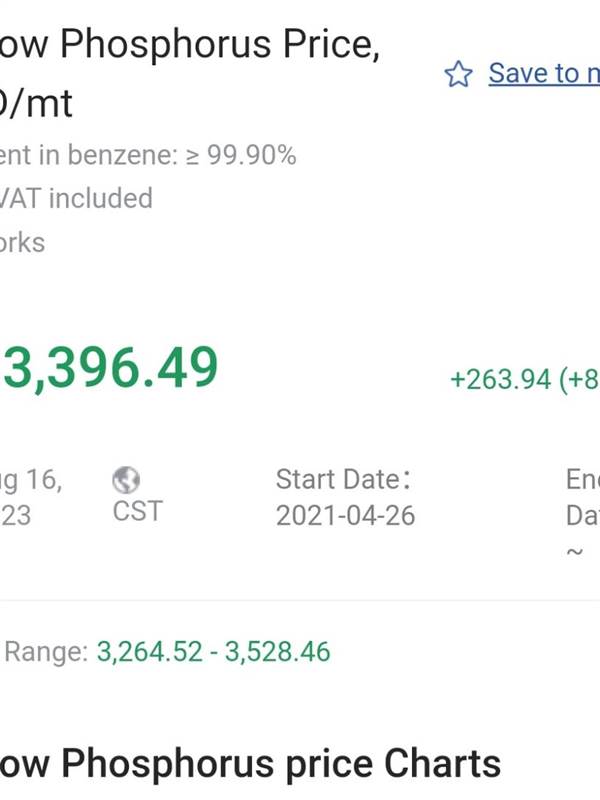Viewport: 600px width, 800px height.
Task: Click the orks delivery terms text
Action: [22, 242]
